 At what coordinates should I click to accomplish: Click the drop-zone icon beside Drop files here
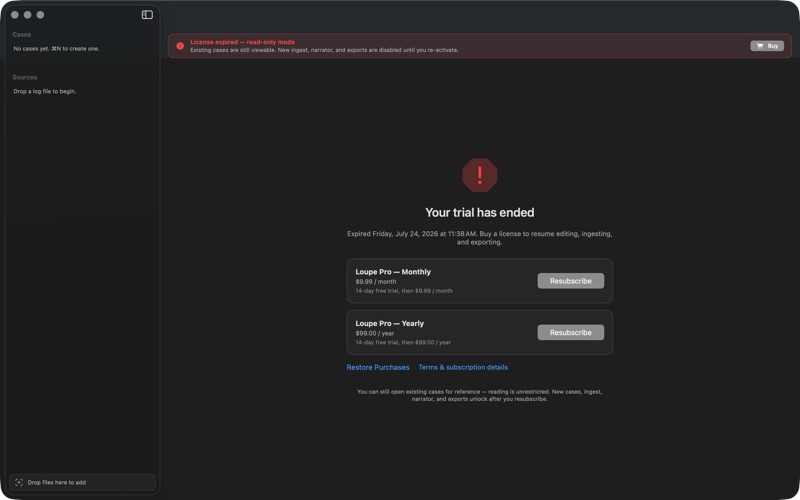pyautogui.click(x=19, y=482)
